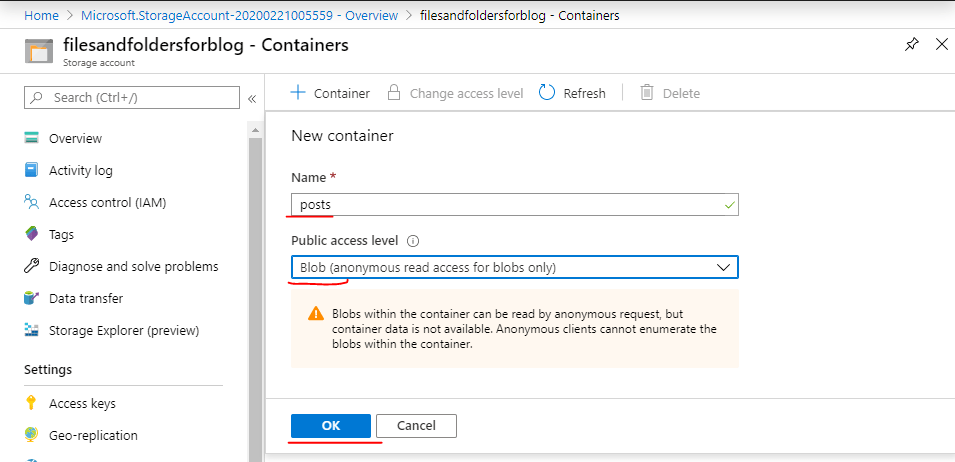Select Geo-replication in the settings menu
This screenshot has height=462, width=955.
[93, 435]
